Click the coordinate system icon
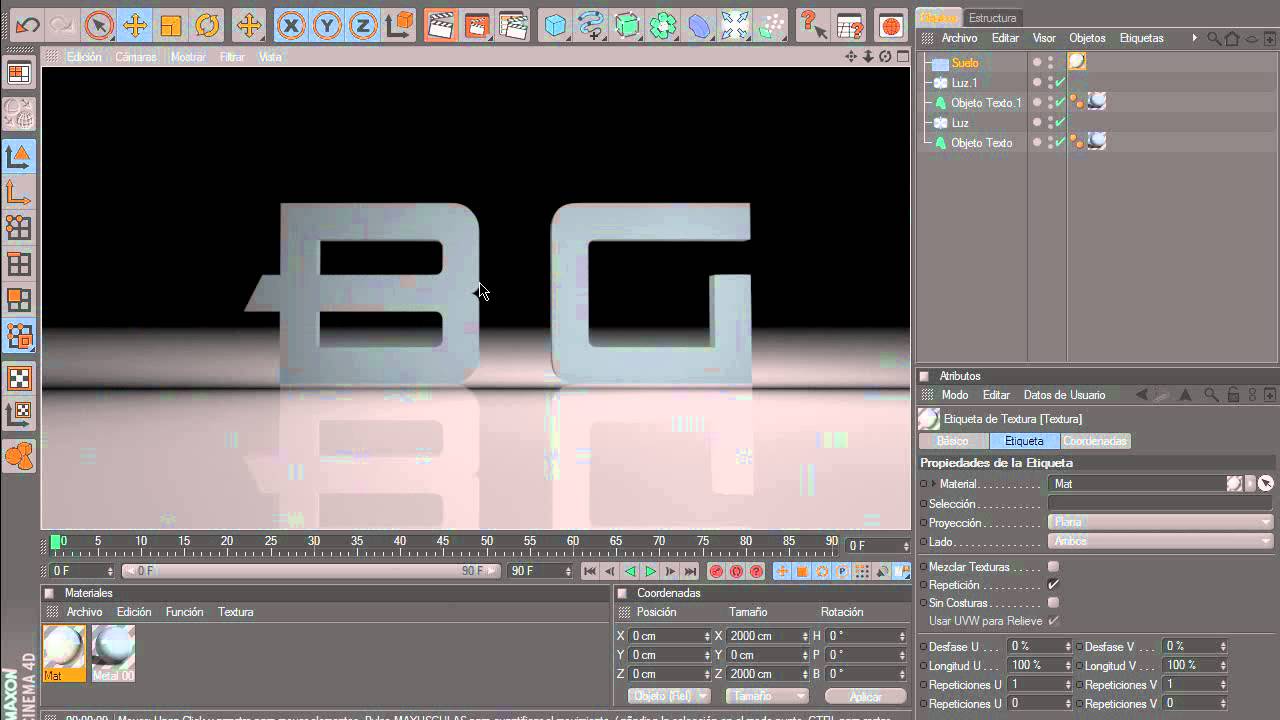This screenshot has width=1280, height=720. pyautogui.click(x=399, y=25)
